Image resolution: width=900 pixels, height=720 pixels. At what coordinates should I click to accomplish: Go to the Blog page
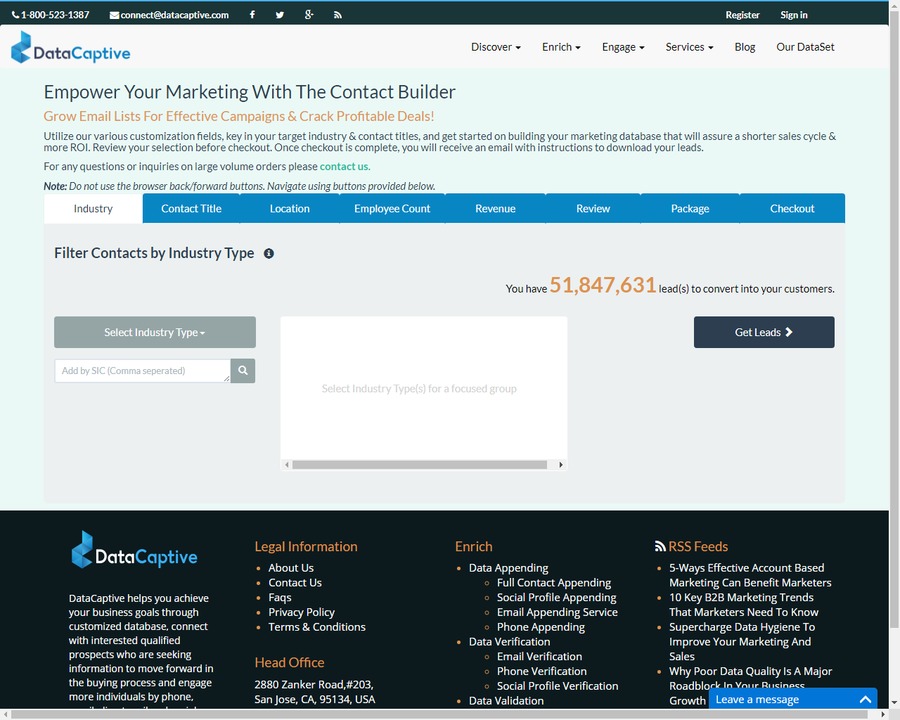tap(745, 47)
